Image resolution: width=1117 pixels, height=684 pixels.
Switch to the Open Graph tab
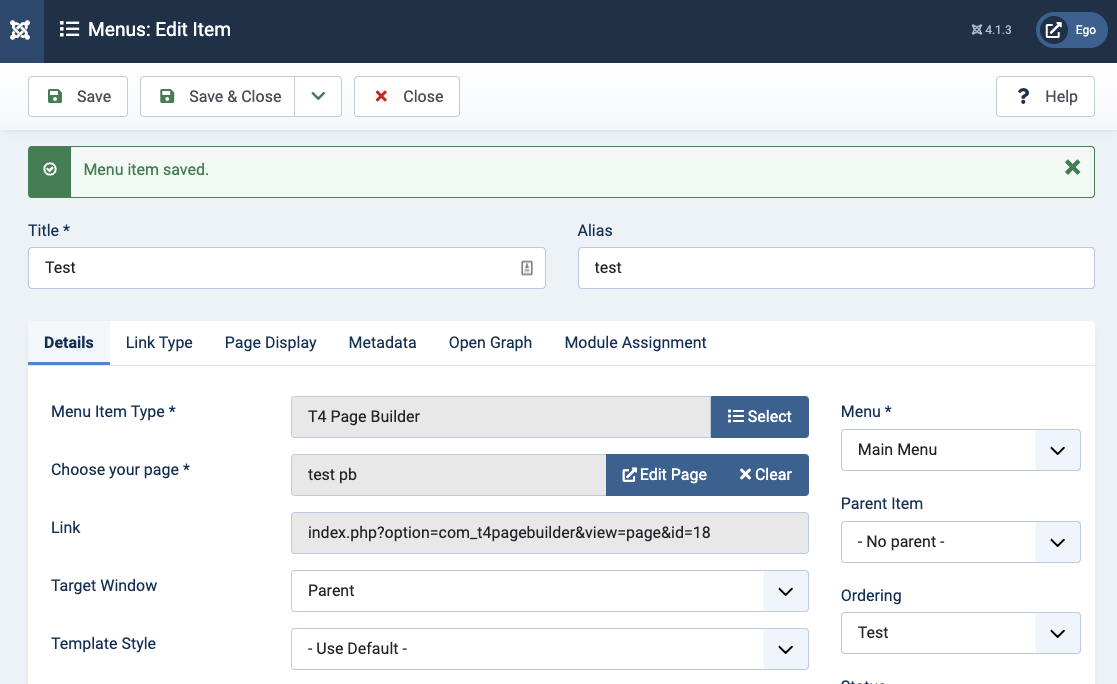(490, 343)
